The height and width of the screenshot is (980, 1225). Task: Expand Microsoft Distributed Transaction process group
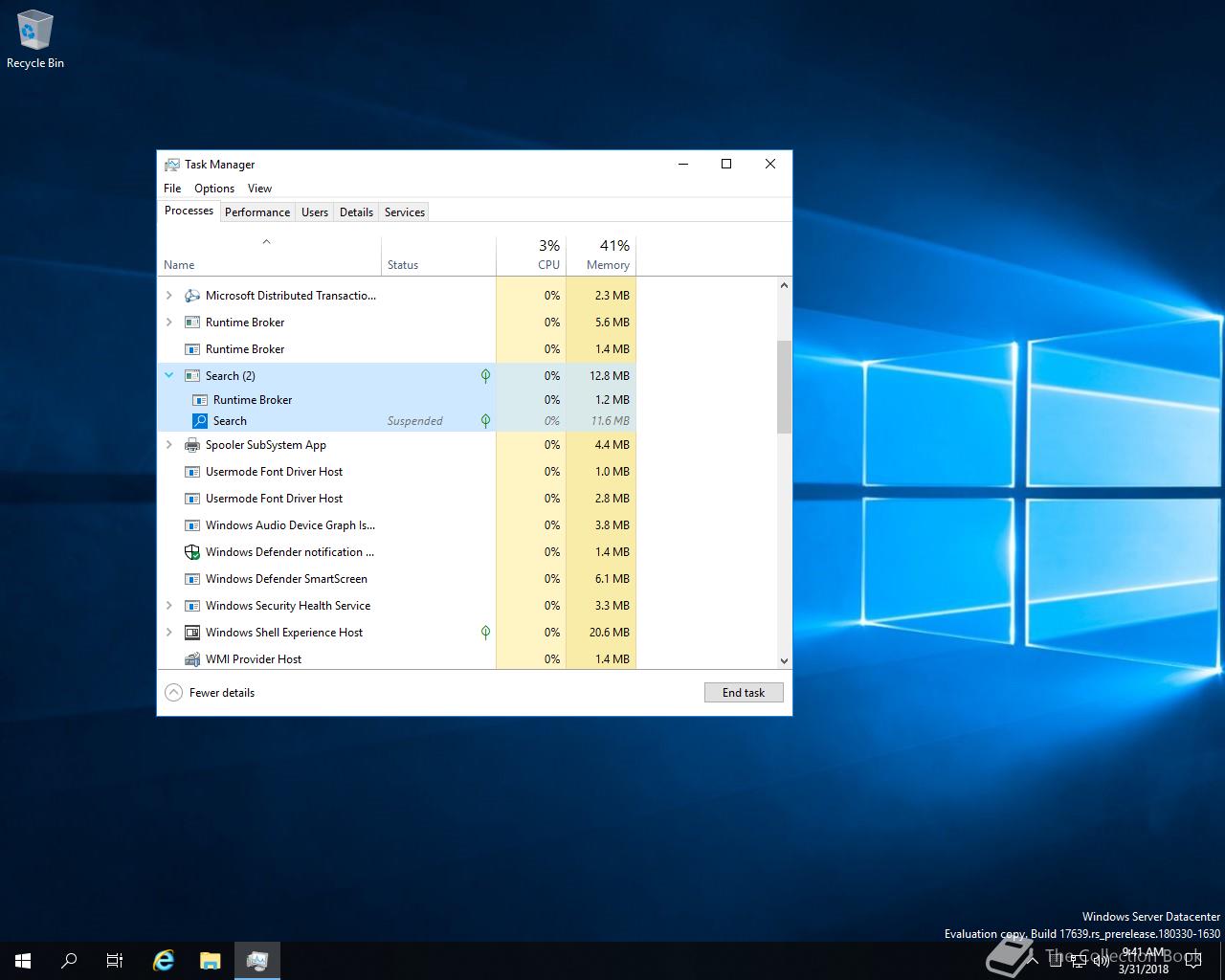(169, 296)
